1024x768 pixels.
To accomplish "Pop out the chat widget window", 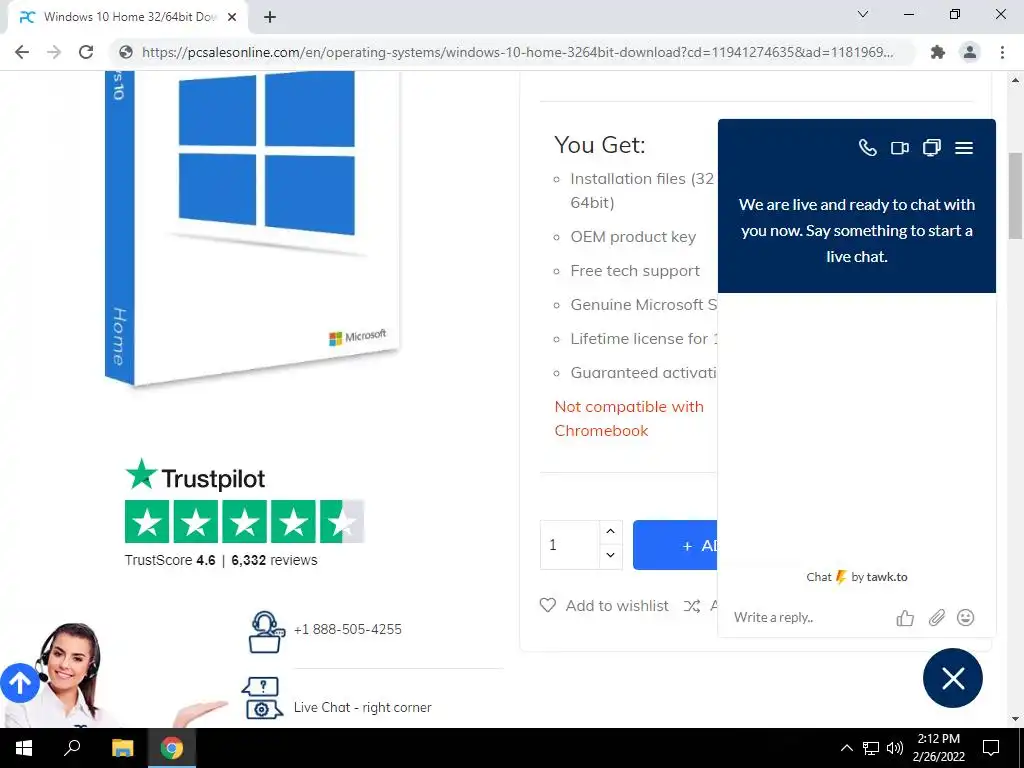I will pyautogui.click(x=932, y=148).
